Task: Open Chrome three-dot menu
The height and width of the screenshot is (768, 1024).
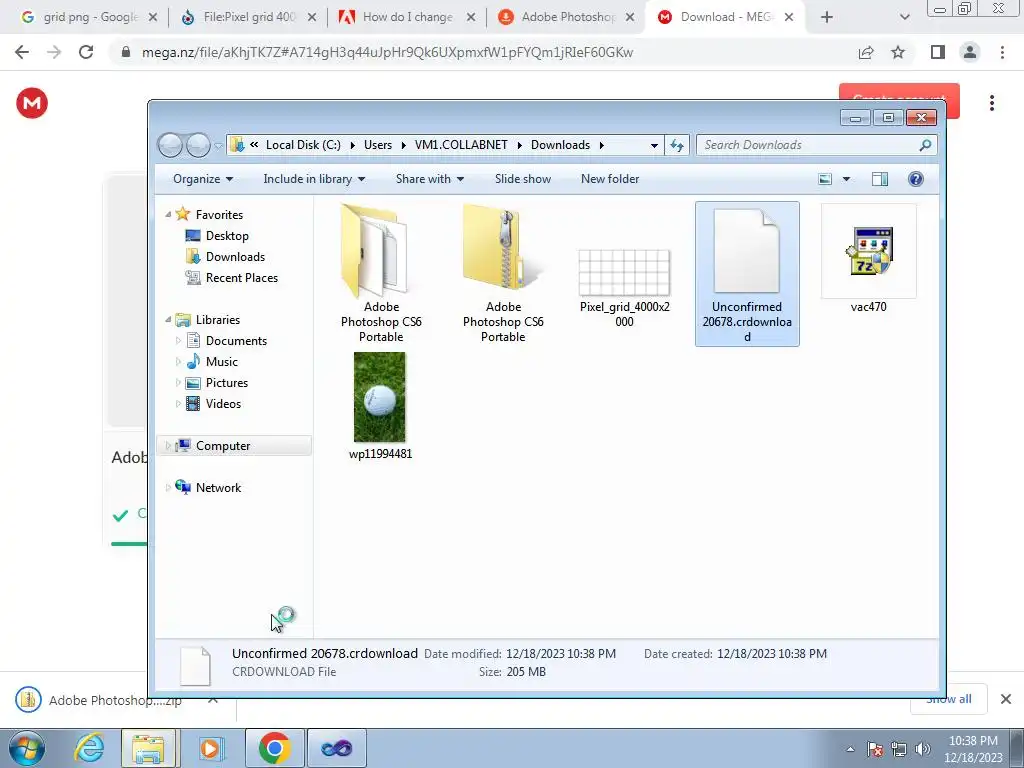Action: pyautogui.click(x=1002, y=52)
